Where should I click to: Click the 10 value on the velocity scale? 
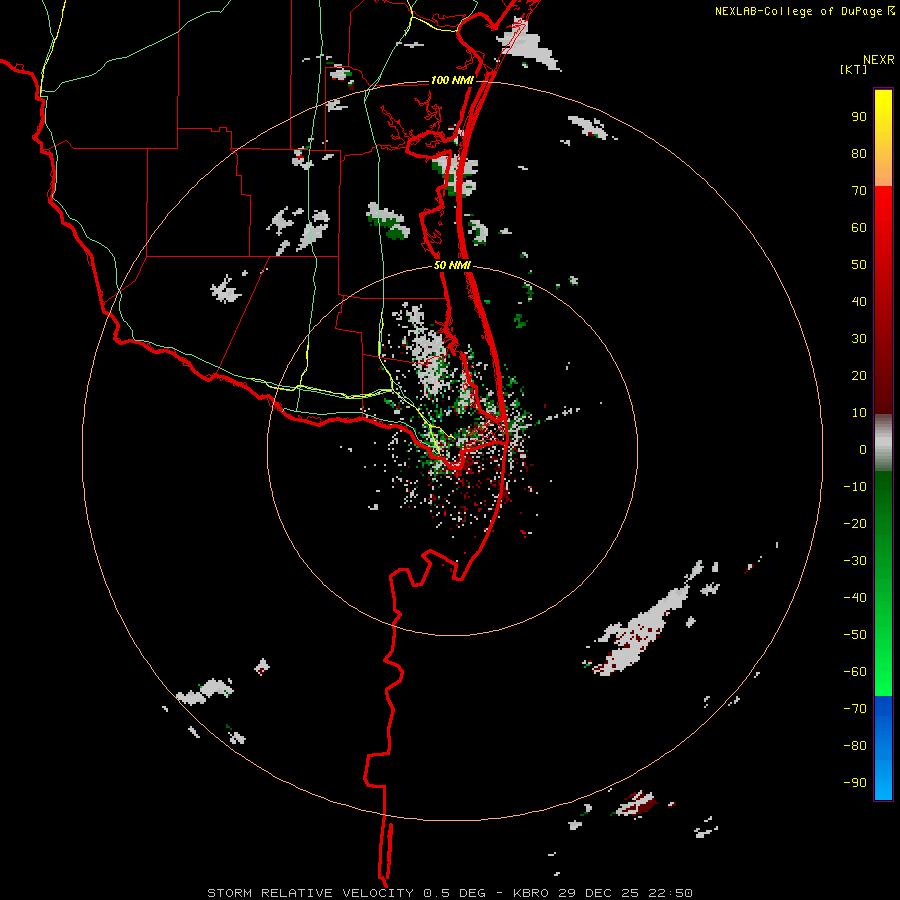(859, 413)
